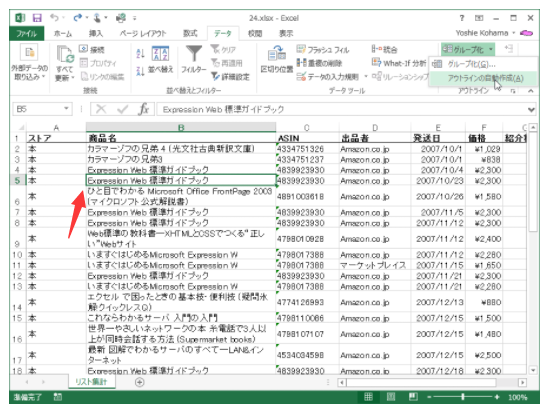The image size is (549, 413).
Task: Click the vertical scrollbar thumb
Action: tap(533, 182)
